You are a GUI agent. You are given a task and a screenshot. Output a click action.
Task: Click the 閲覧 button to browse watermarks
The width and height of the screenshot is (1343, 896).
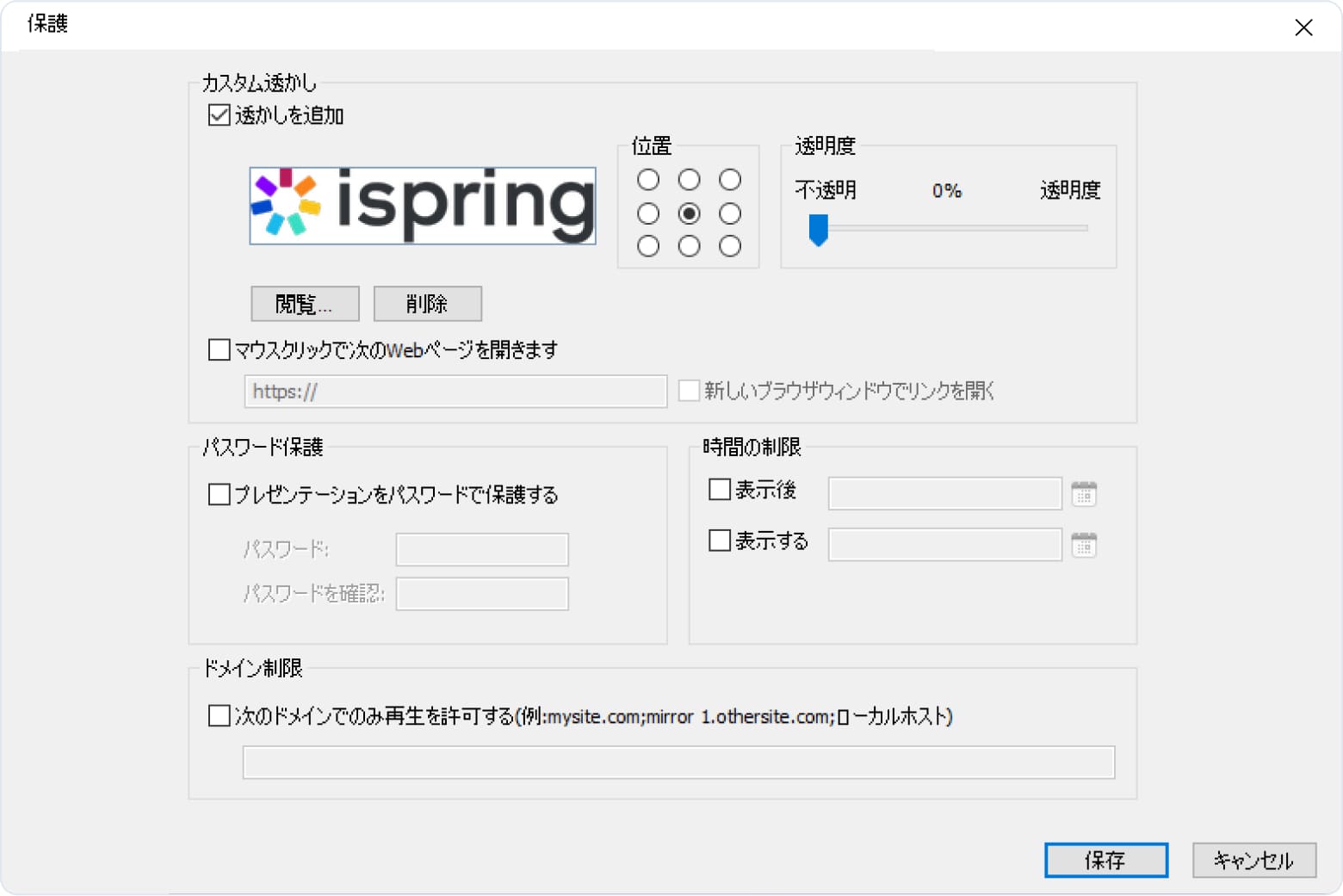304,303
